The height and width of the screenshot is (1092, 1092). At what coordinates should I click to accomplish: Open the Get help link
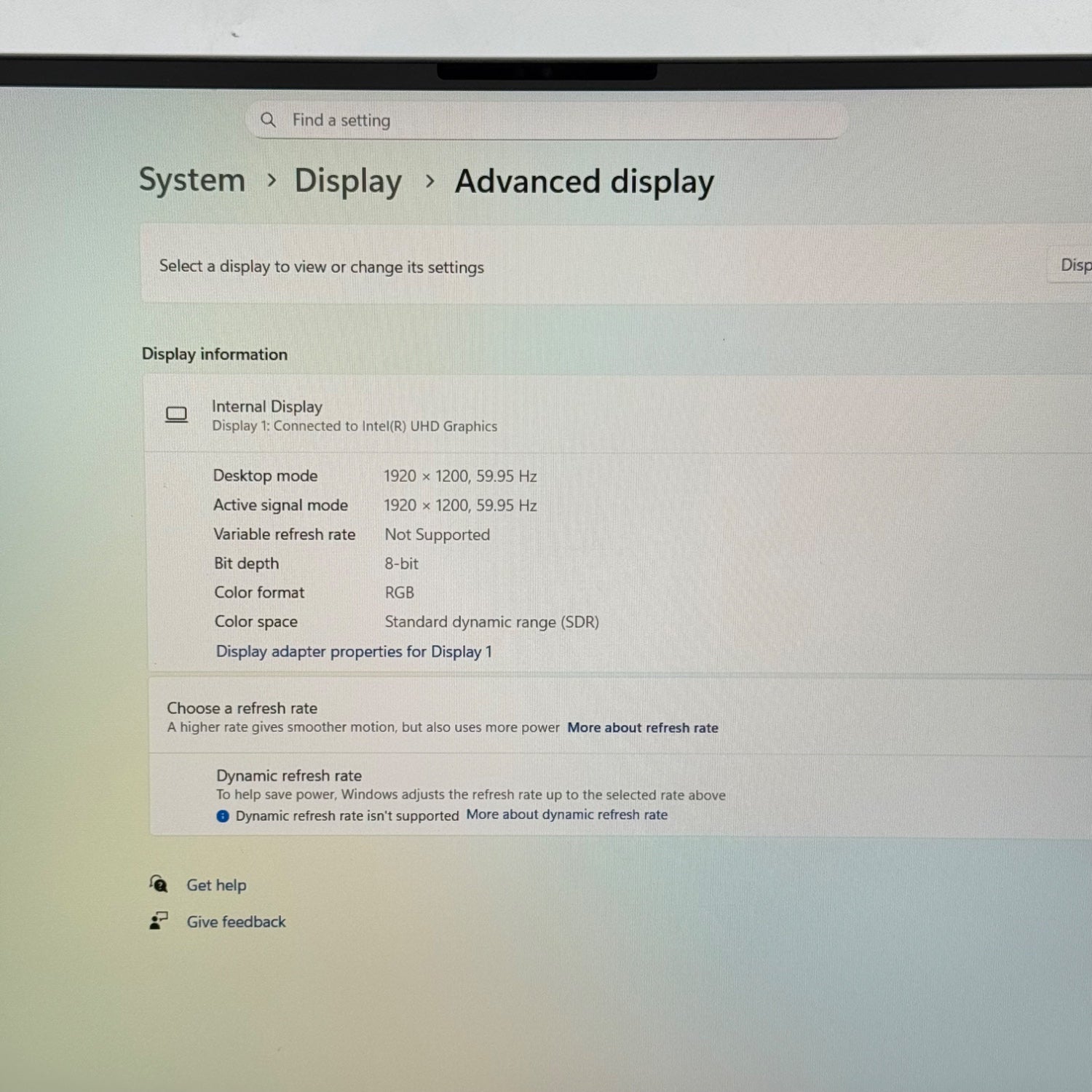(x=216, y=885)
